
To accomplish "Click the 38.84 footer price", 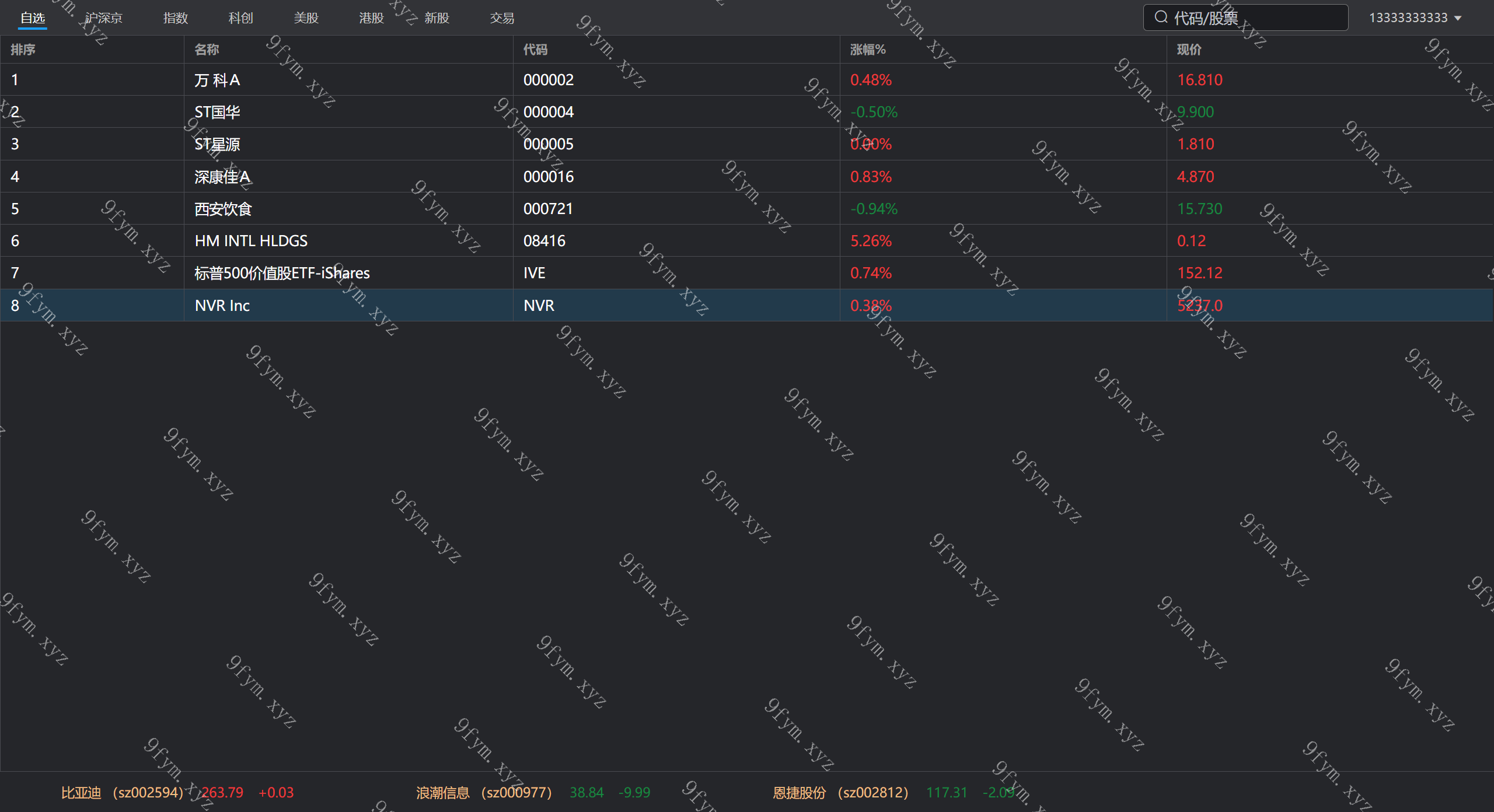I will pyautogui.click(x=587, y=793).
